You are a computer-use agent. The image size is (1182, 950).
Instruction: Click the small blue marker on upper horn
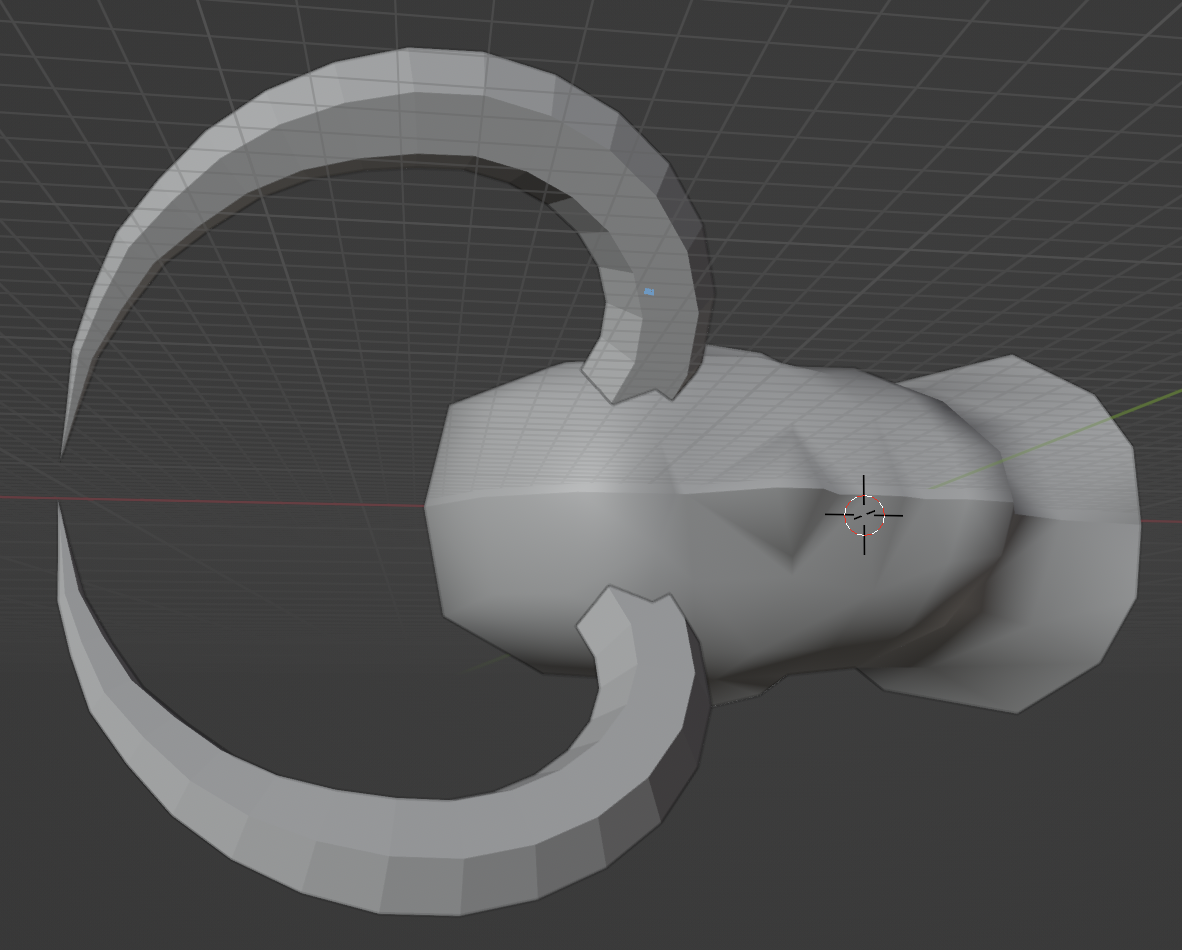649,292
